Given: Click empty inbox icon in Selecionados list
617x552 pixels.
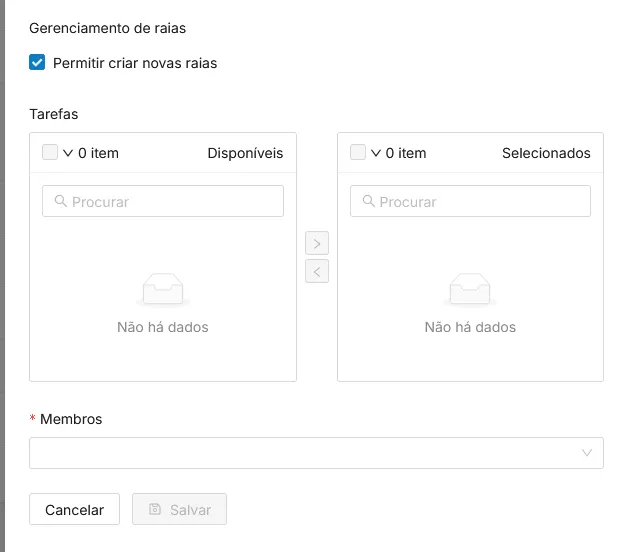Looking at the screenshot, I should (470, 290).
